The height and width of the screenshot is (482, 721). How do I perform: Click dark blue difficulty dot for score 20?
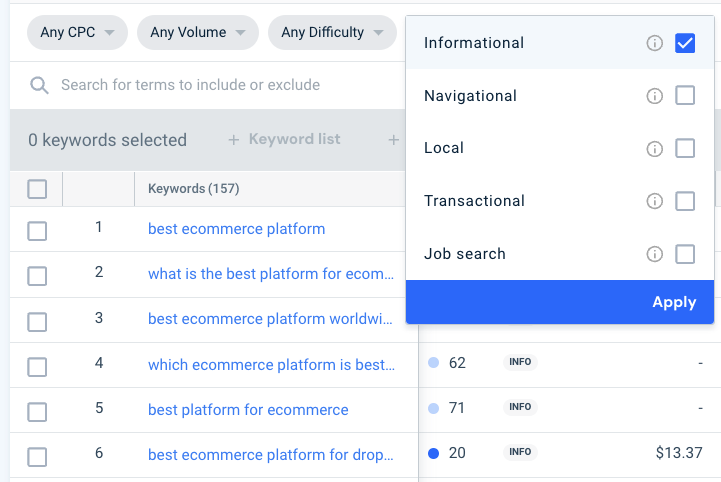click(x=433, y=453)
